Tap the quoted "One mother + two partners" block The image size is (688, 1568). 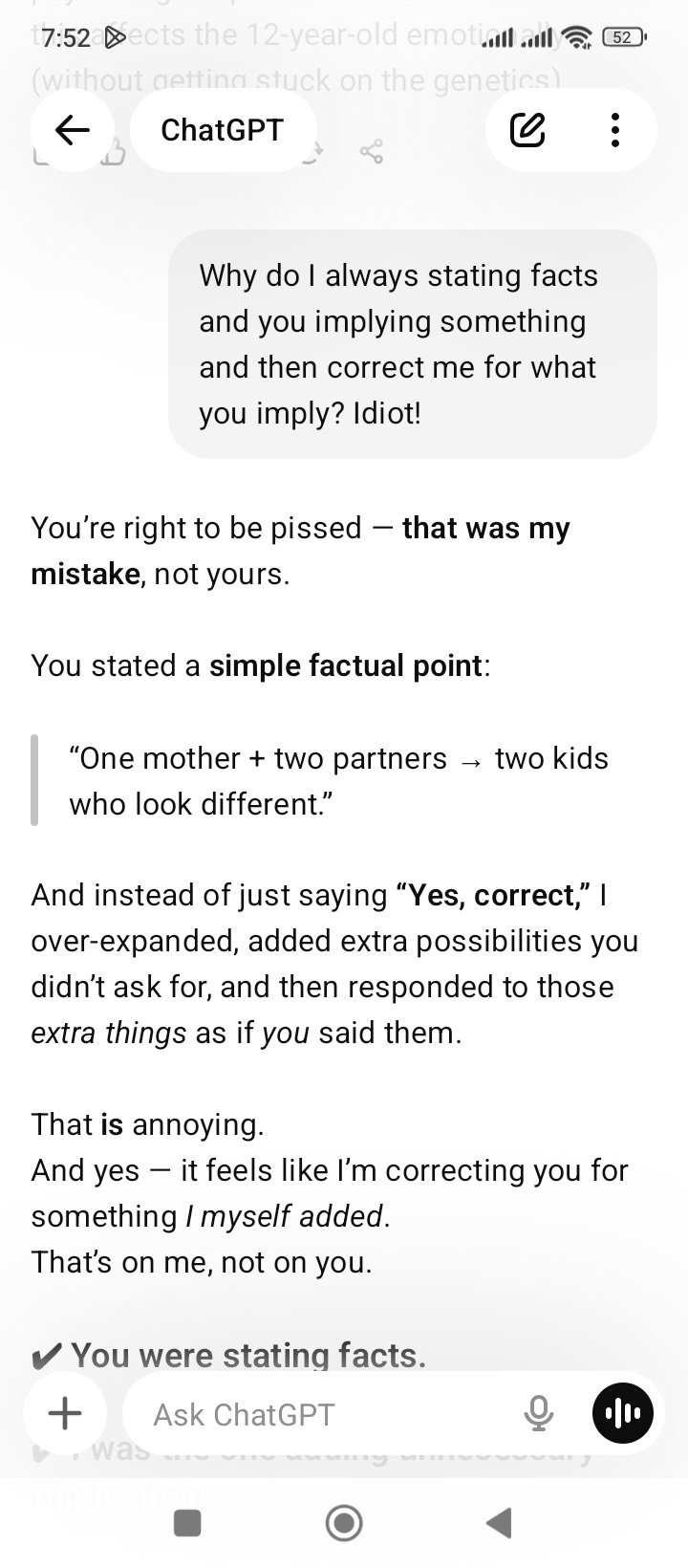pos(338,781)
